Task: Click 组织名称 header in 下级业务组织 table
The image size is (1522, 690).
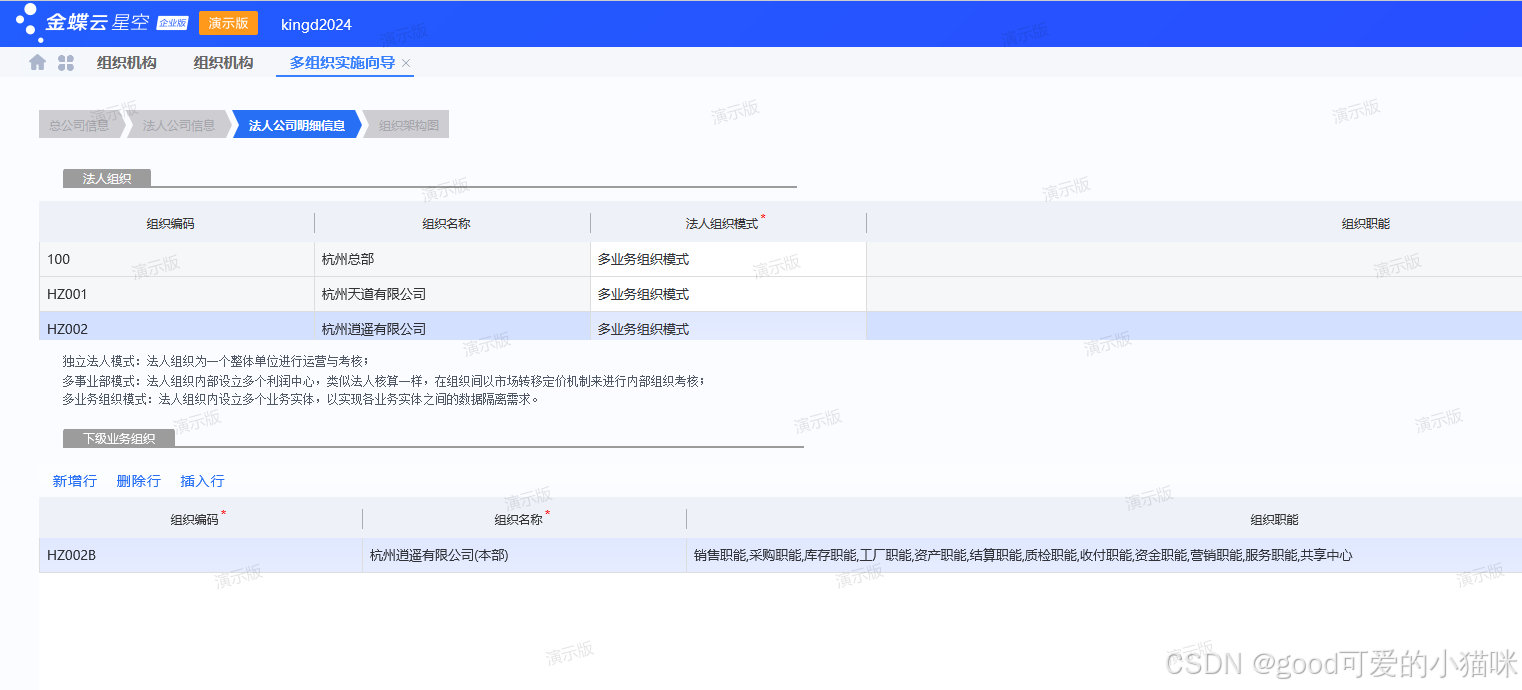Action: tap(524, 519)
